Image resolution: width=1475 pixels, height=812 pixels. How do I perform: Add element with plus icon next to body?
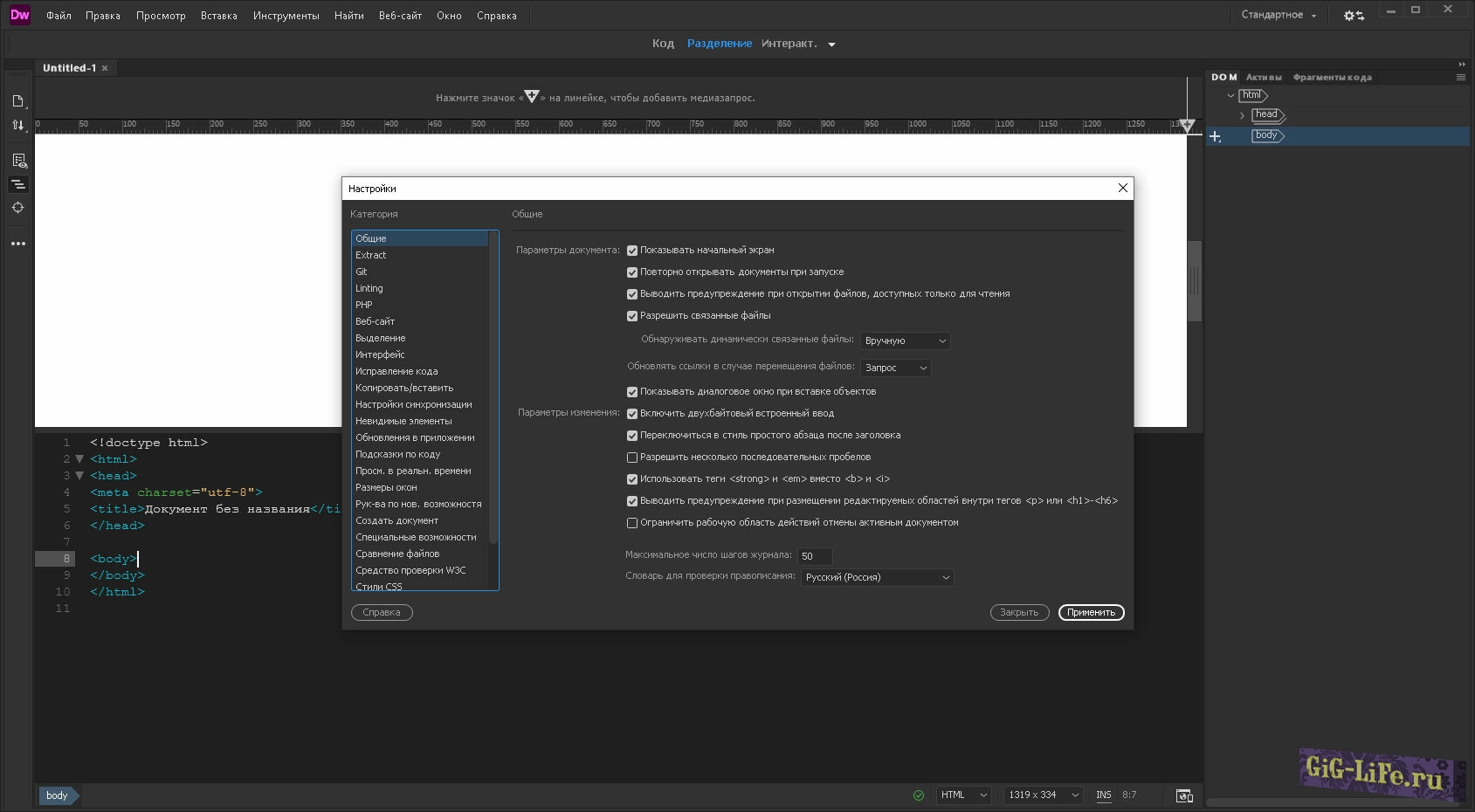tap(1215, 136)
